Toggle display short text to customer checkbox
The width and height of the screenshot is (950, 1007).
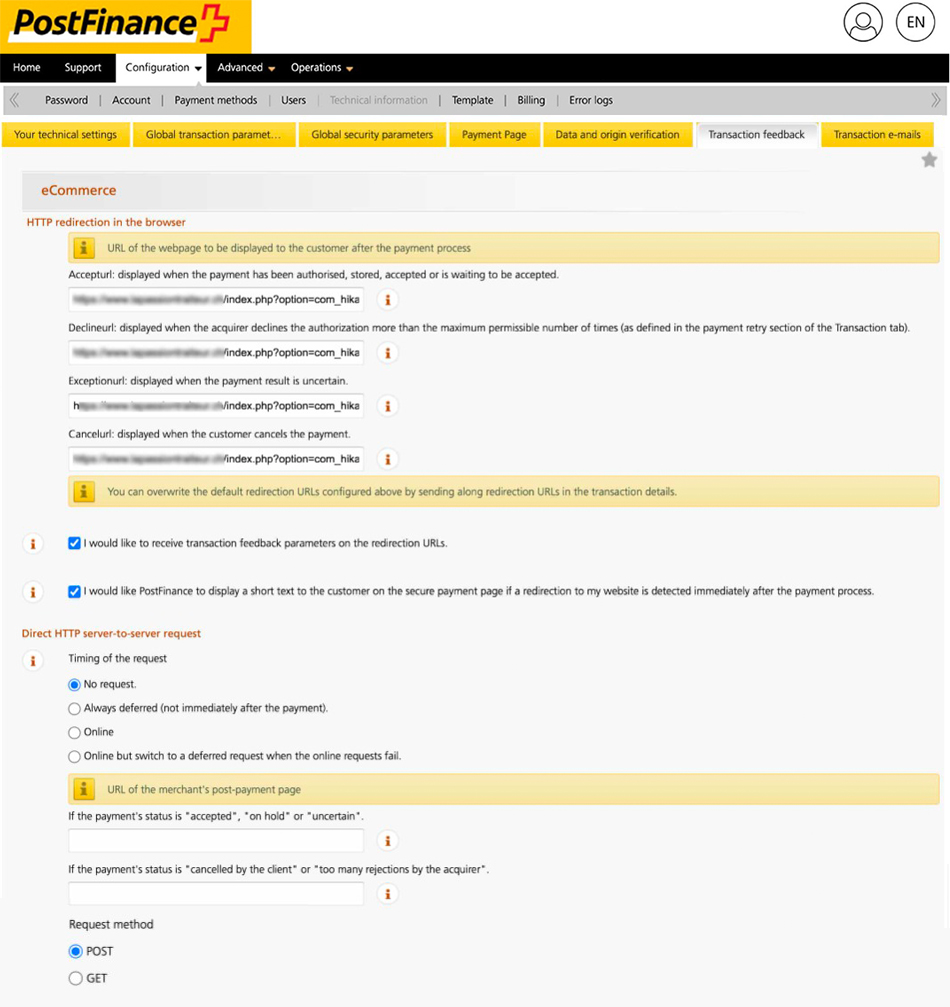pos(75,591)
